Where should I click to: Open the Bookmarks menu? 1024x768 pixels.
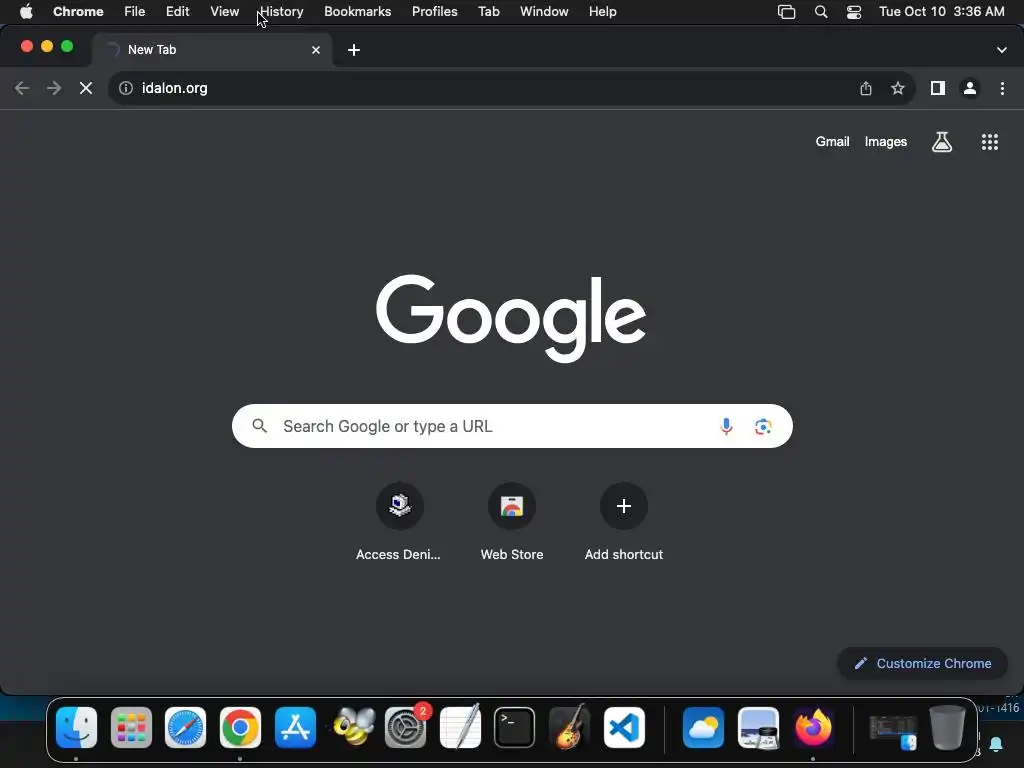(357, 12)
